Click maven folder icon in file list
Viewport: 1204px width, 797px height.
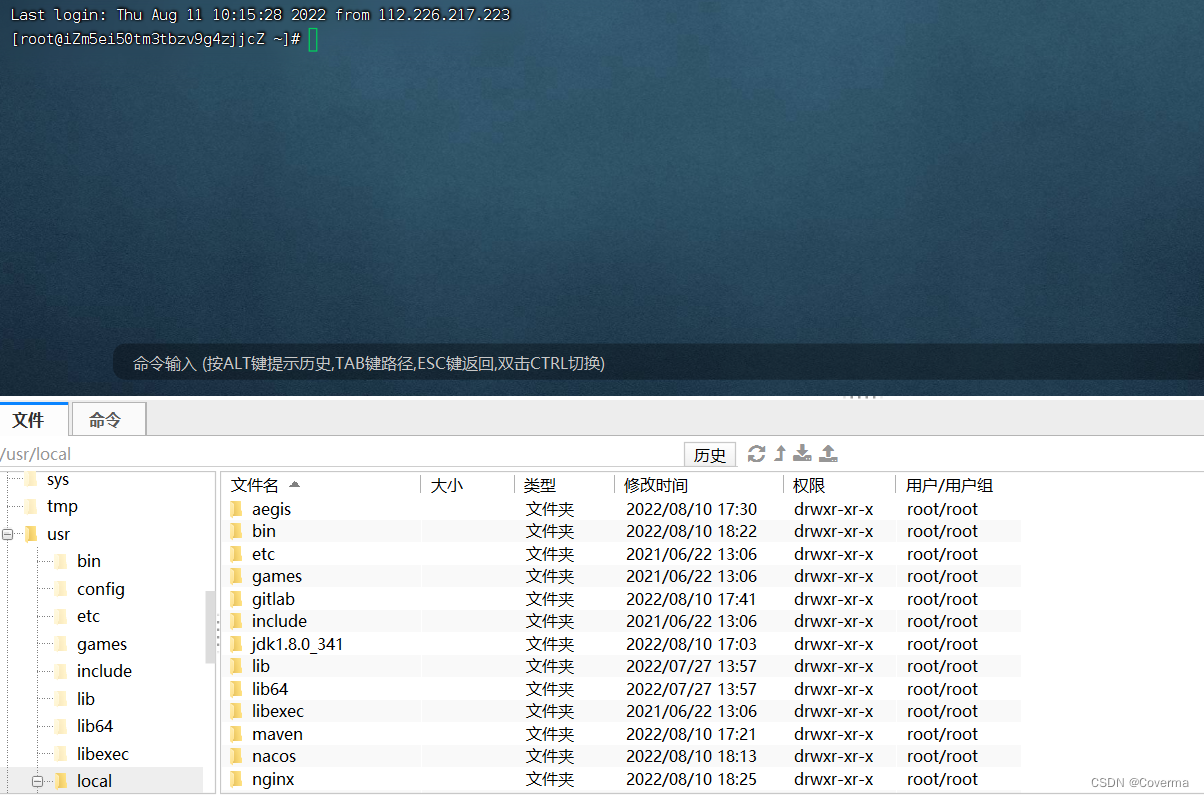(236, 734)
